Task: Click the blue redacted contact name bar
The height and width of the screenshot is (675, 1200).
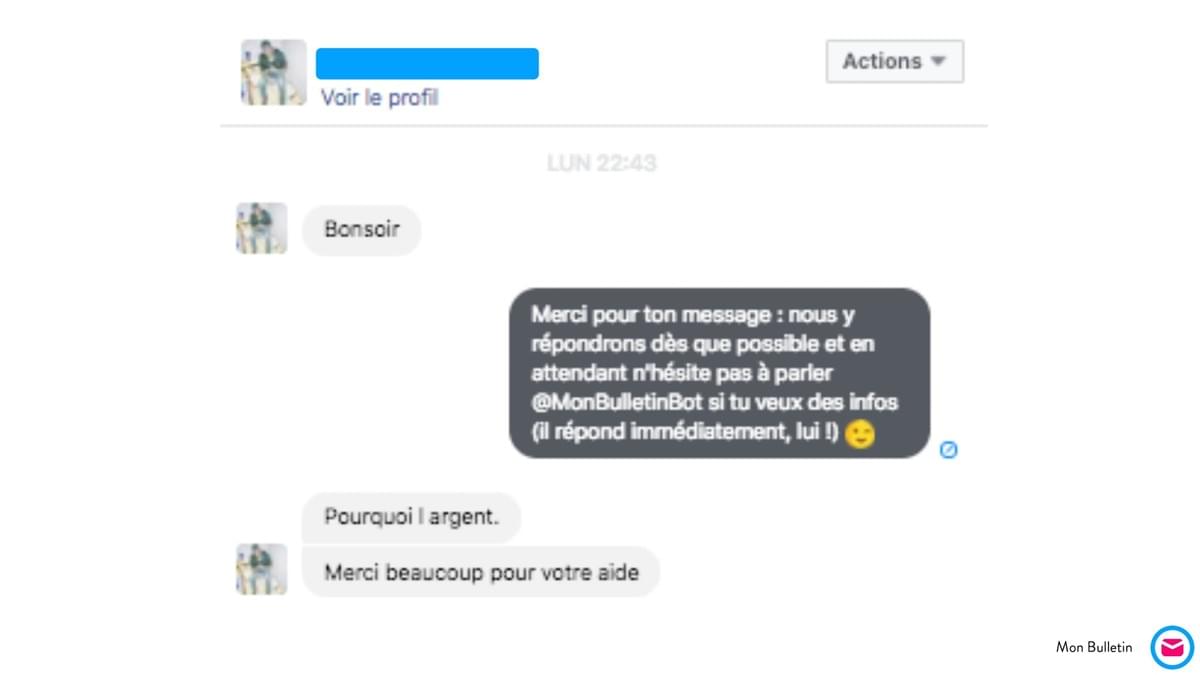Action: pos(427,63)
